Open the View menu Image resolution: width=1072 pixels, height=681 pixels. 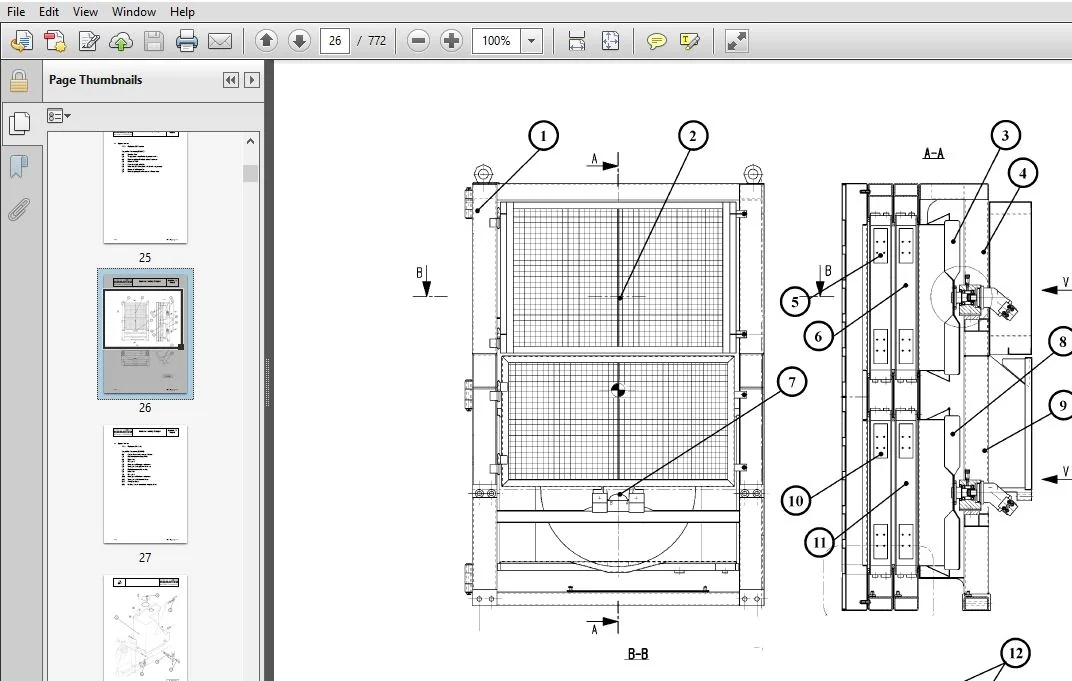pos(85,12)
